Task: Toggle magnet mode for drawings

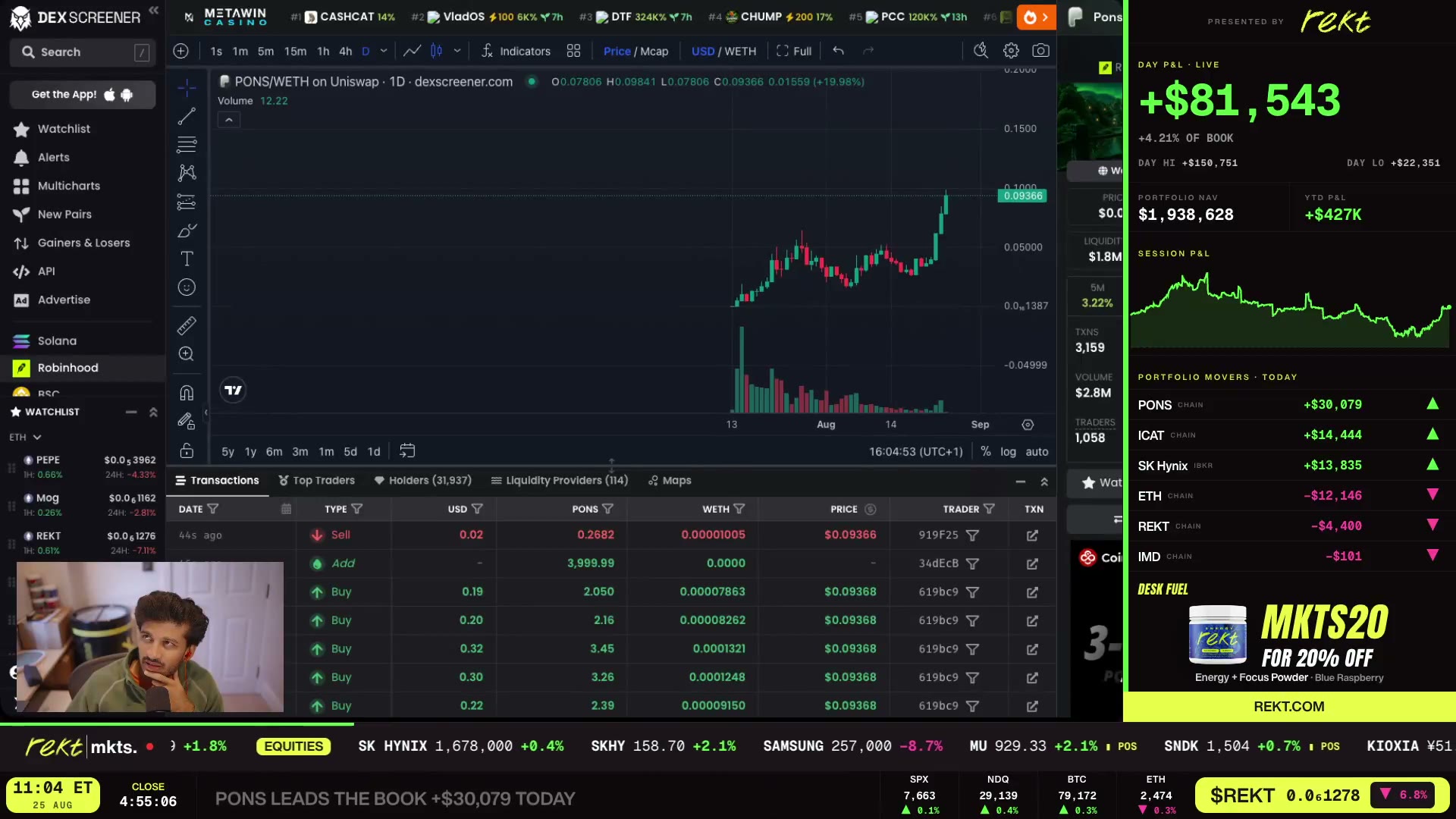Action: tap(187, 393)
